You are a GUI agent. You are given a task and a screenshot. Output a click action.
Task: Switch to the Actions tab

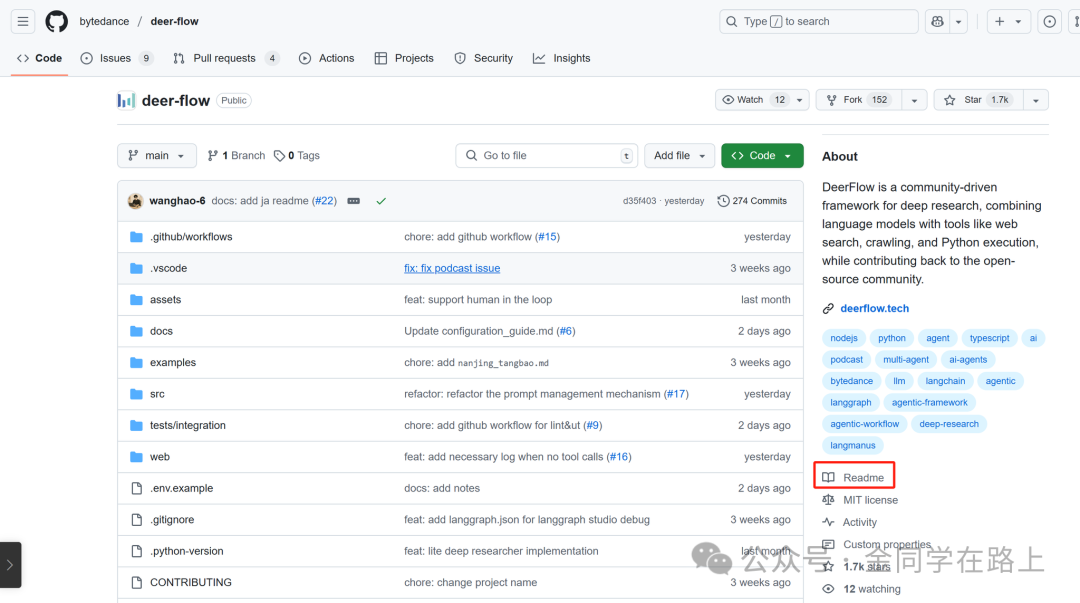(326, 58)
